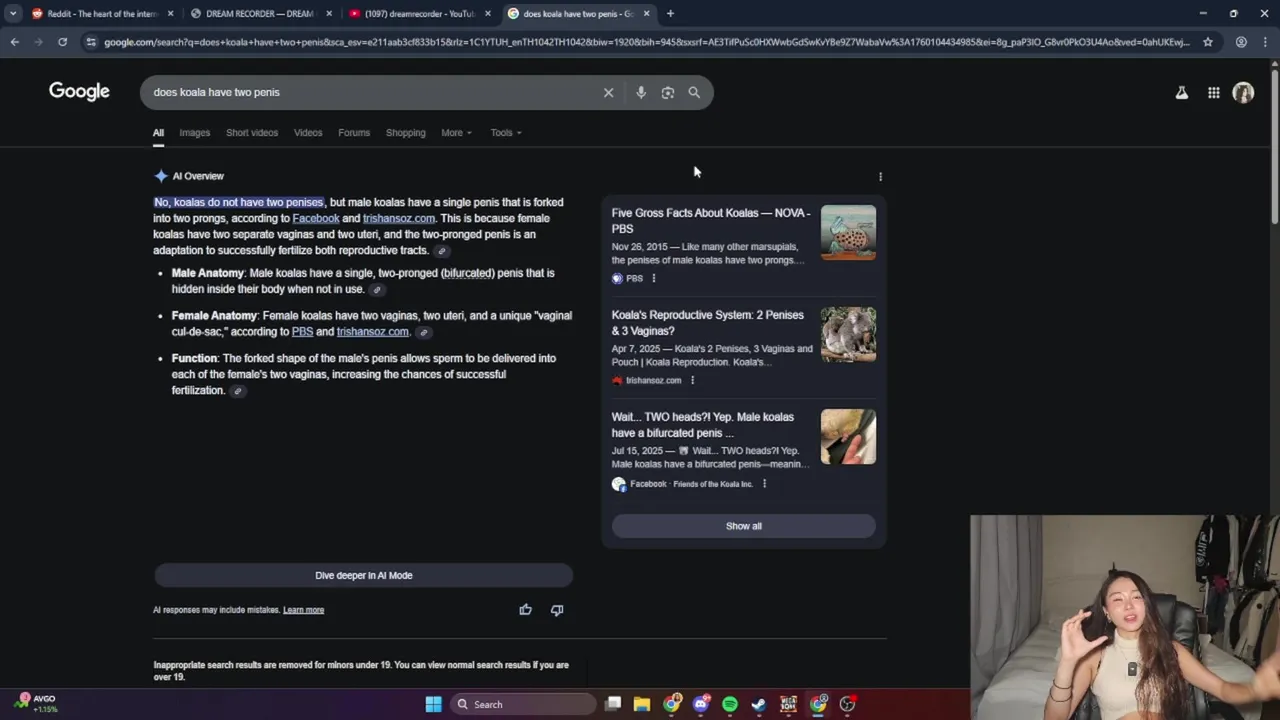This screenshot has height=720, width=1280.
Task: Go back to previous page
Action: [14, 42]
